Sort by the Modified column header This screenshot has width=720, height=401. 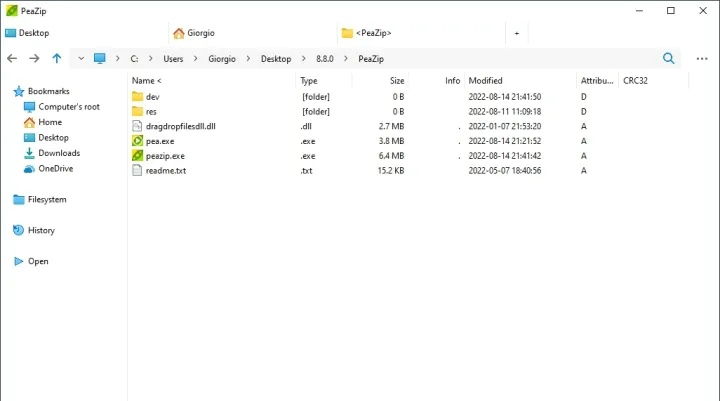click(485, 80)
